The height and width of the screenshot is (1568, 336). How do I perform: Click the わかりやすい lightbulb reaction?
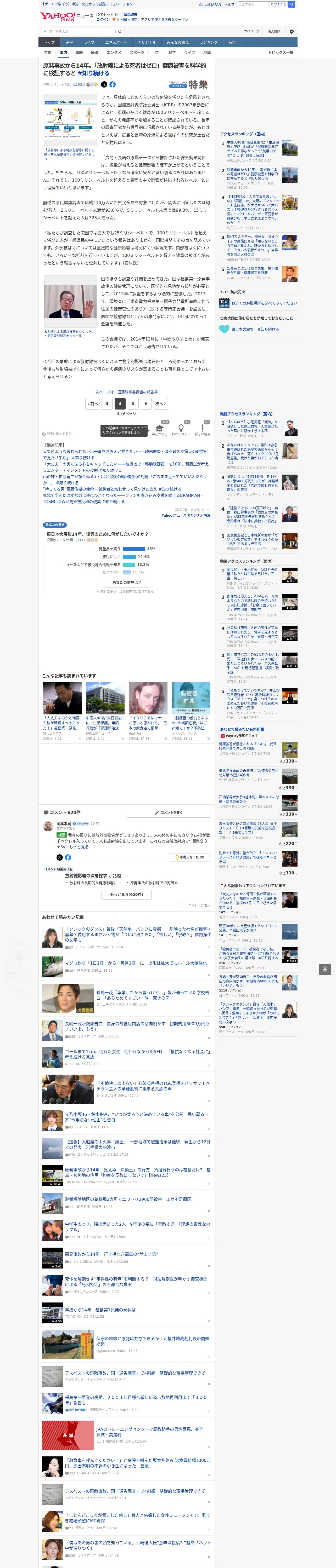[x=181, y=428]
